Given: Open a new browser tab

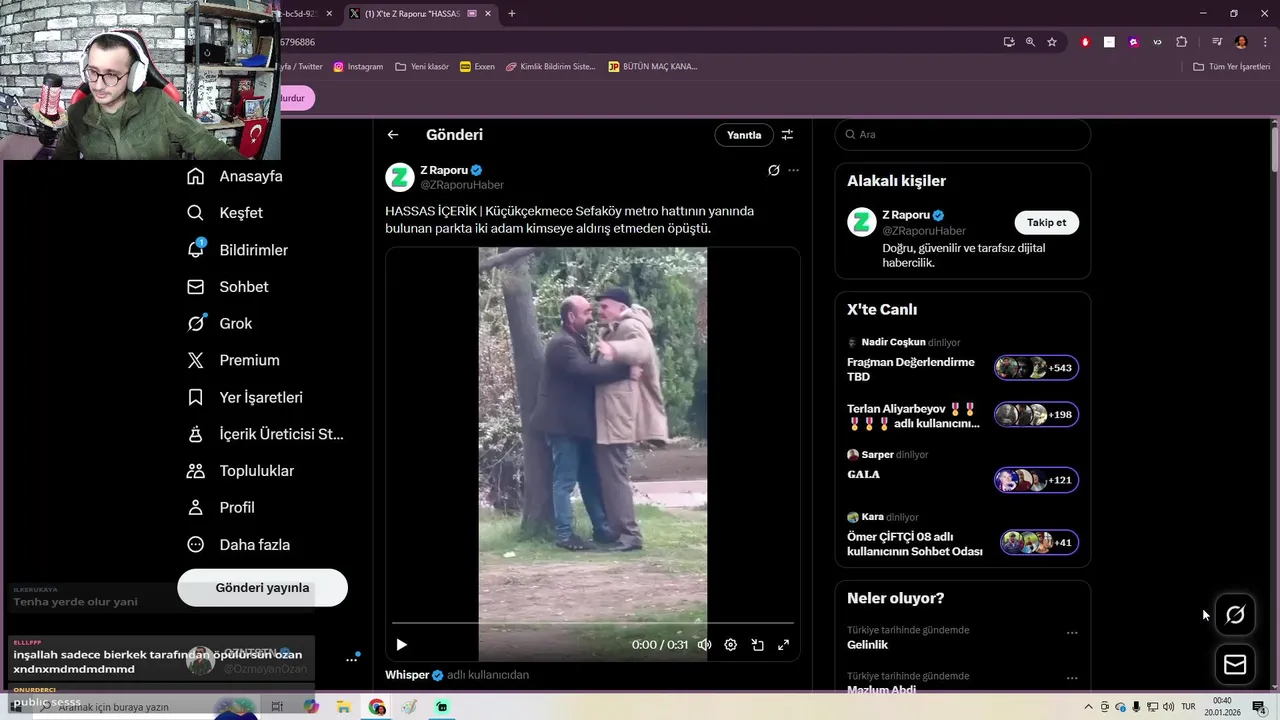Looking at the screenshot, I should 511,14.
